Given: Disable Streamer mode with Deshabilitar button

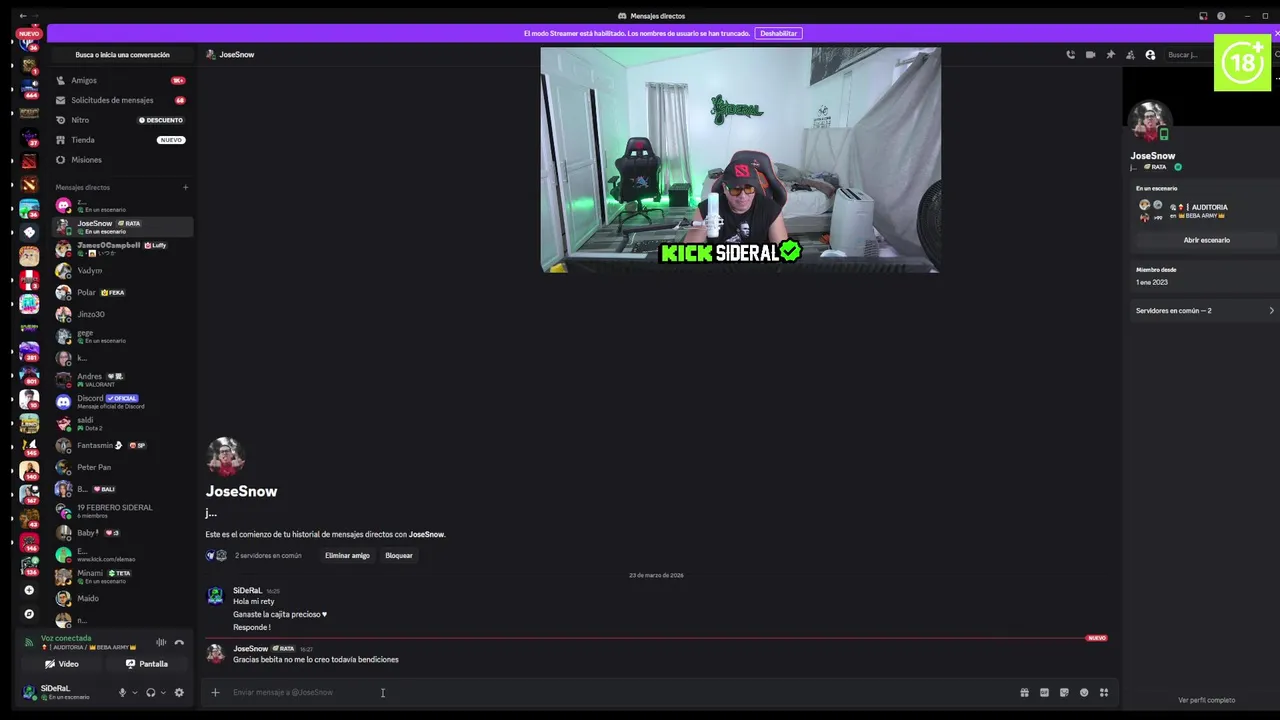Looking at the screenshot, I should point(778,33).
